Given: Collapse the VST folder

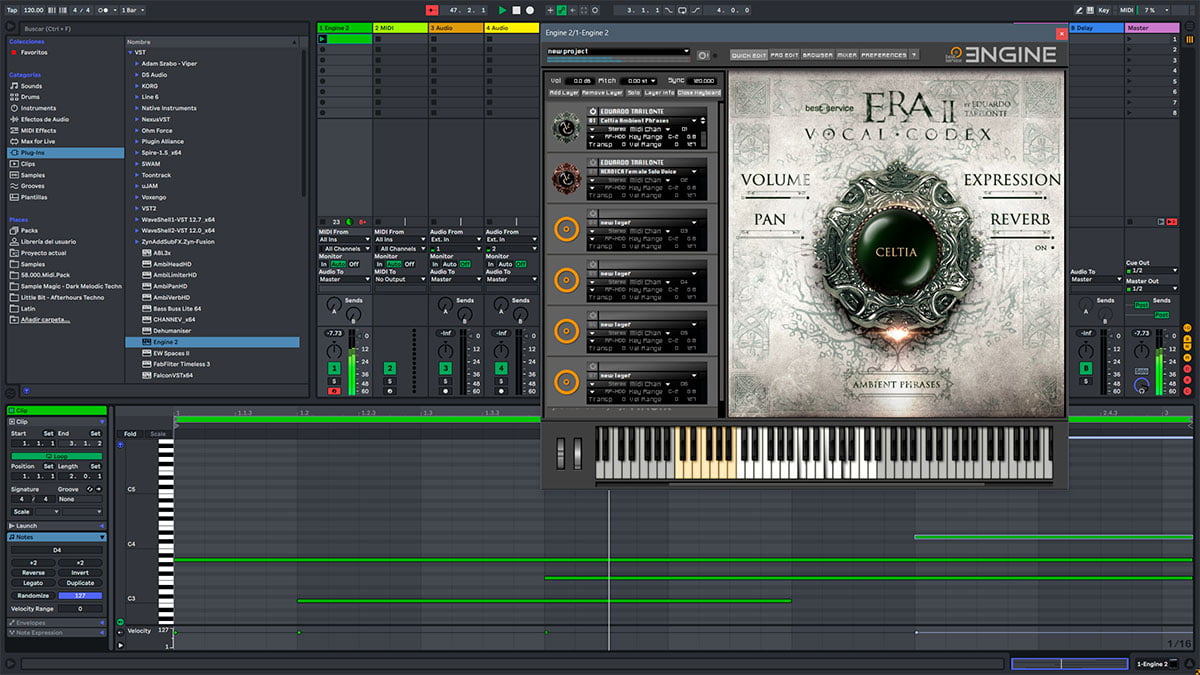Looking at the screenshot, I should [130, 52].
